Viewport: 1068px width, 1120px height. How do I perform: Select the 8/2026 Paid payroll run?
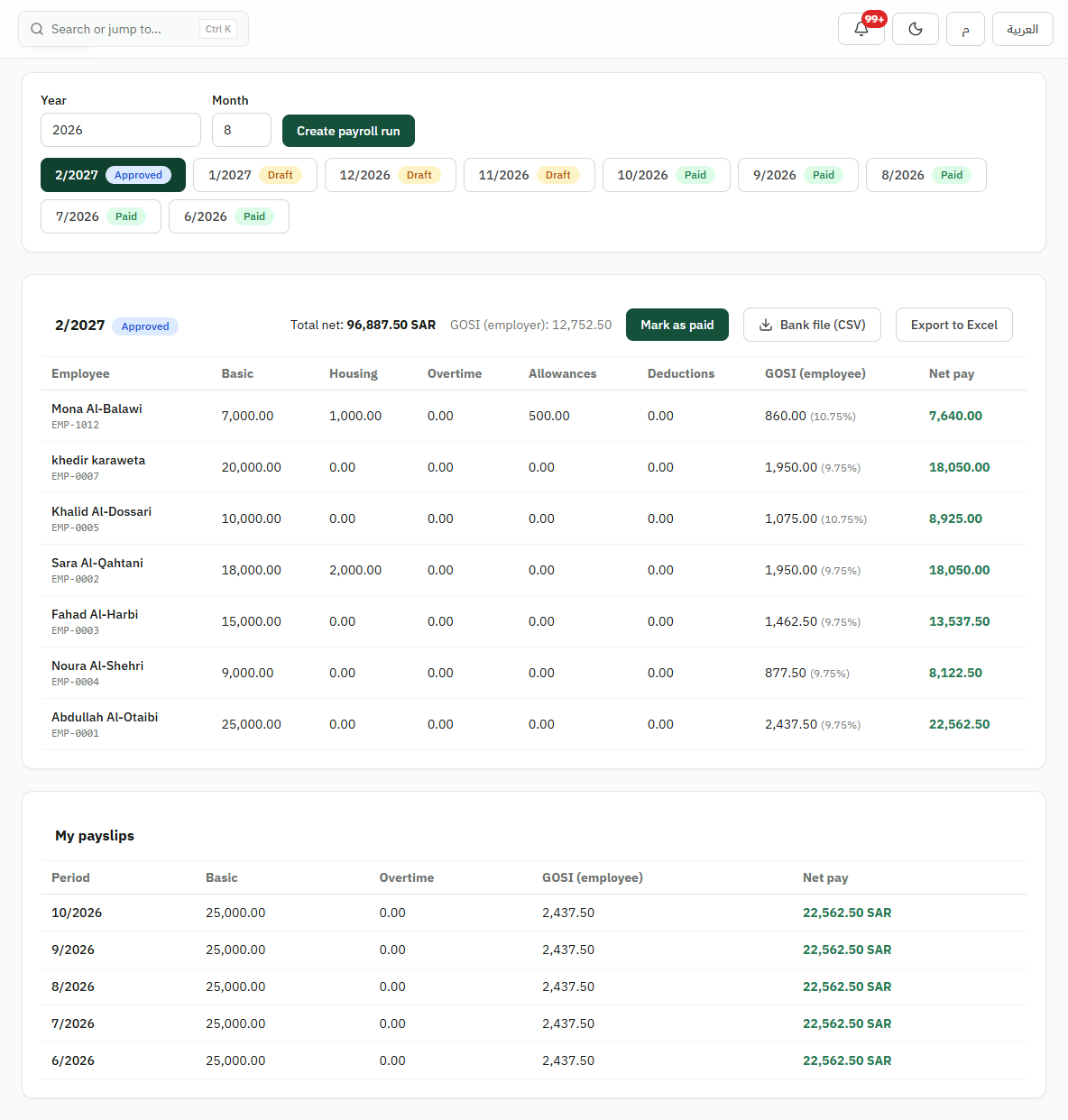coord(926,175)
